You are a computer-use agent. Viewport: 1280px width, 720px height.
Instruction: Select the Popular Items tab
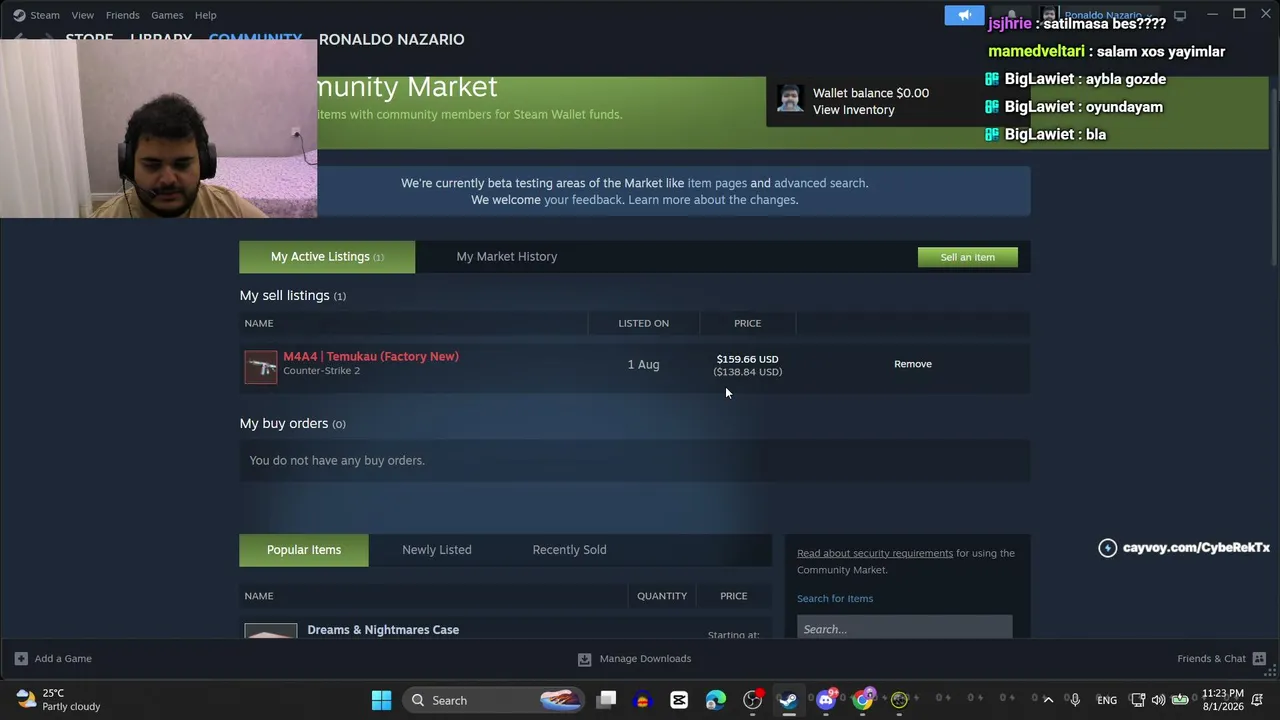pos(304,550)
